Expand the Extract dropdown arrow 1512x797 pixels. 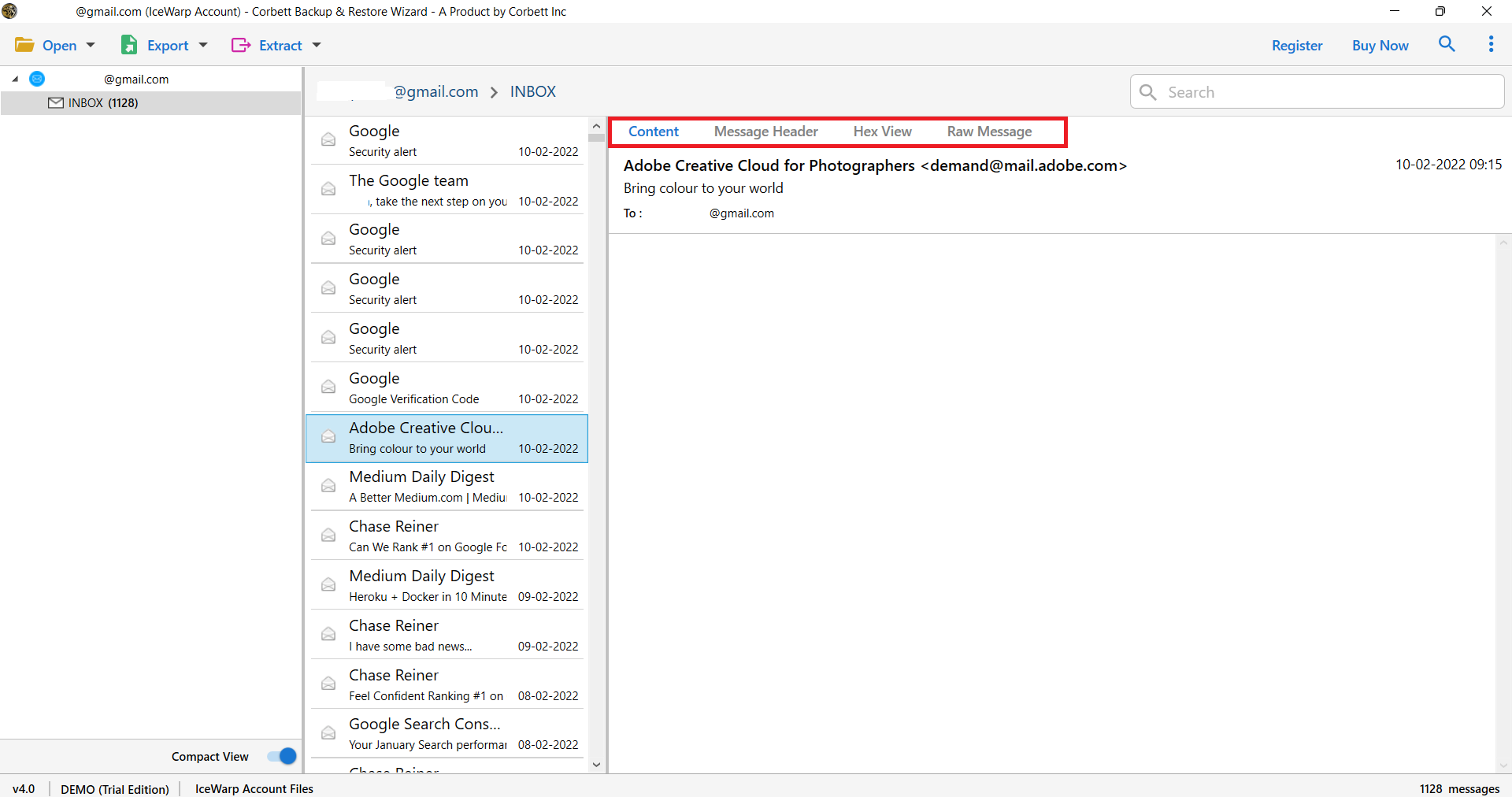coord(317,45)
